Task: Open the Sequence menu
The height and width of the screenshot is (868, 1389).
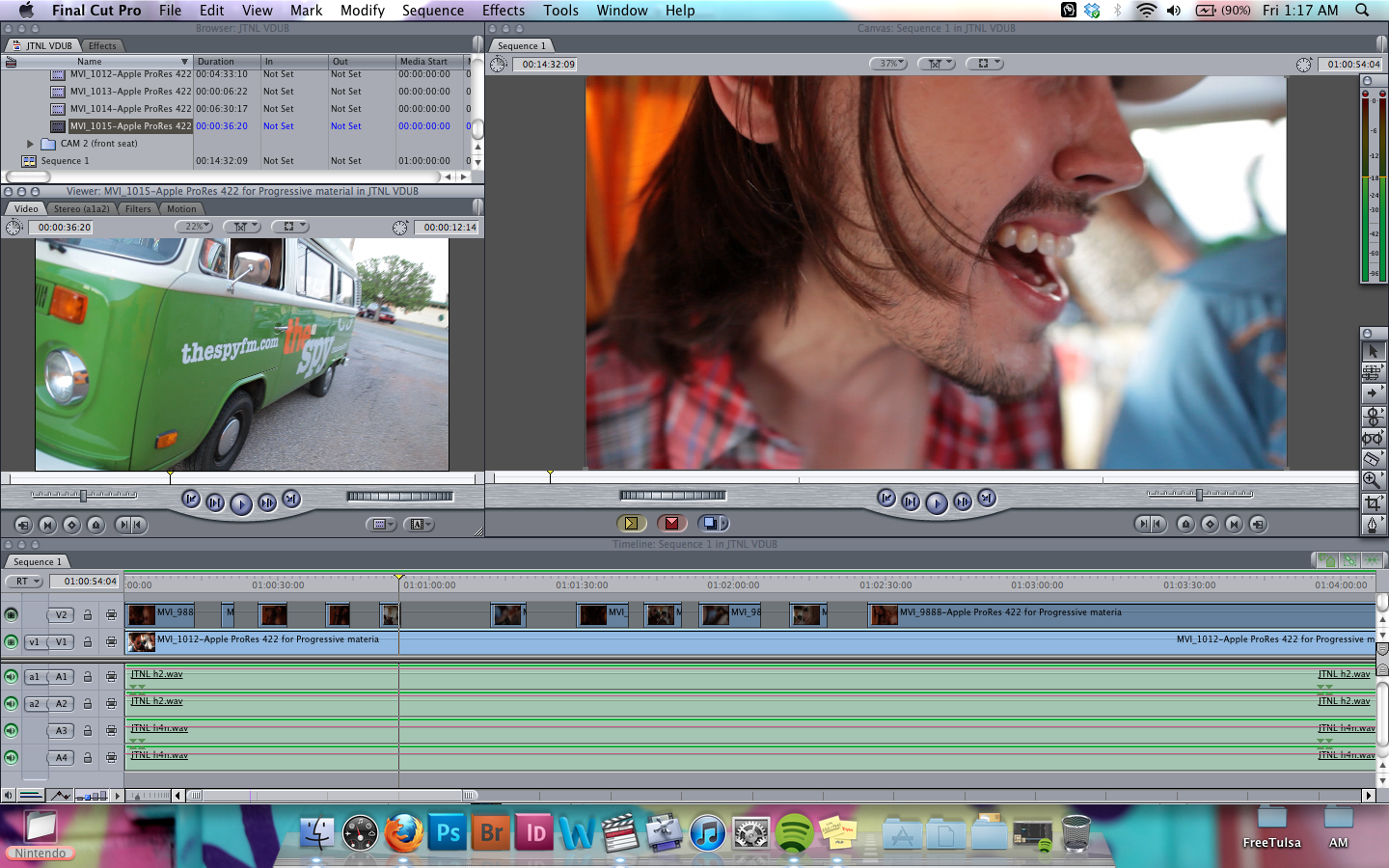Action: pyautogui.click(x=432, y=11)
